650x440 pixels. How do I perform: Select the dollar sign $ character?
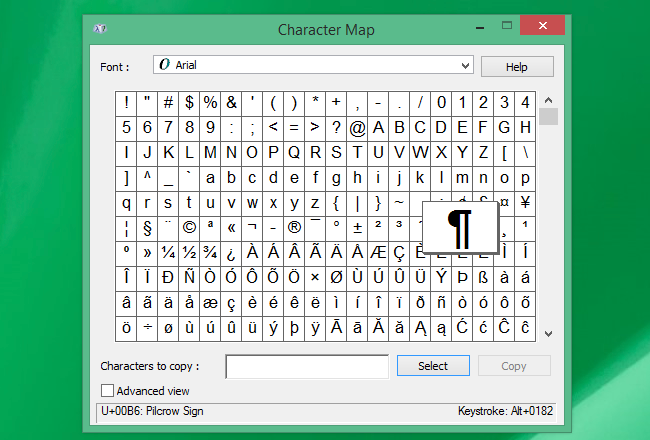[189, 102]
